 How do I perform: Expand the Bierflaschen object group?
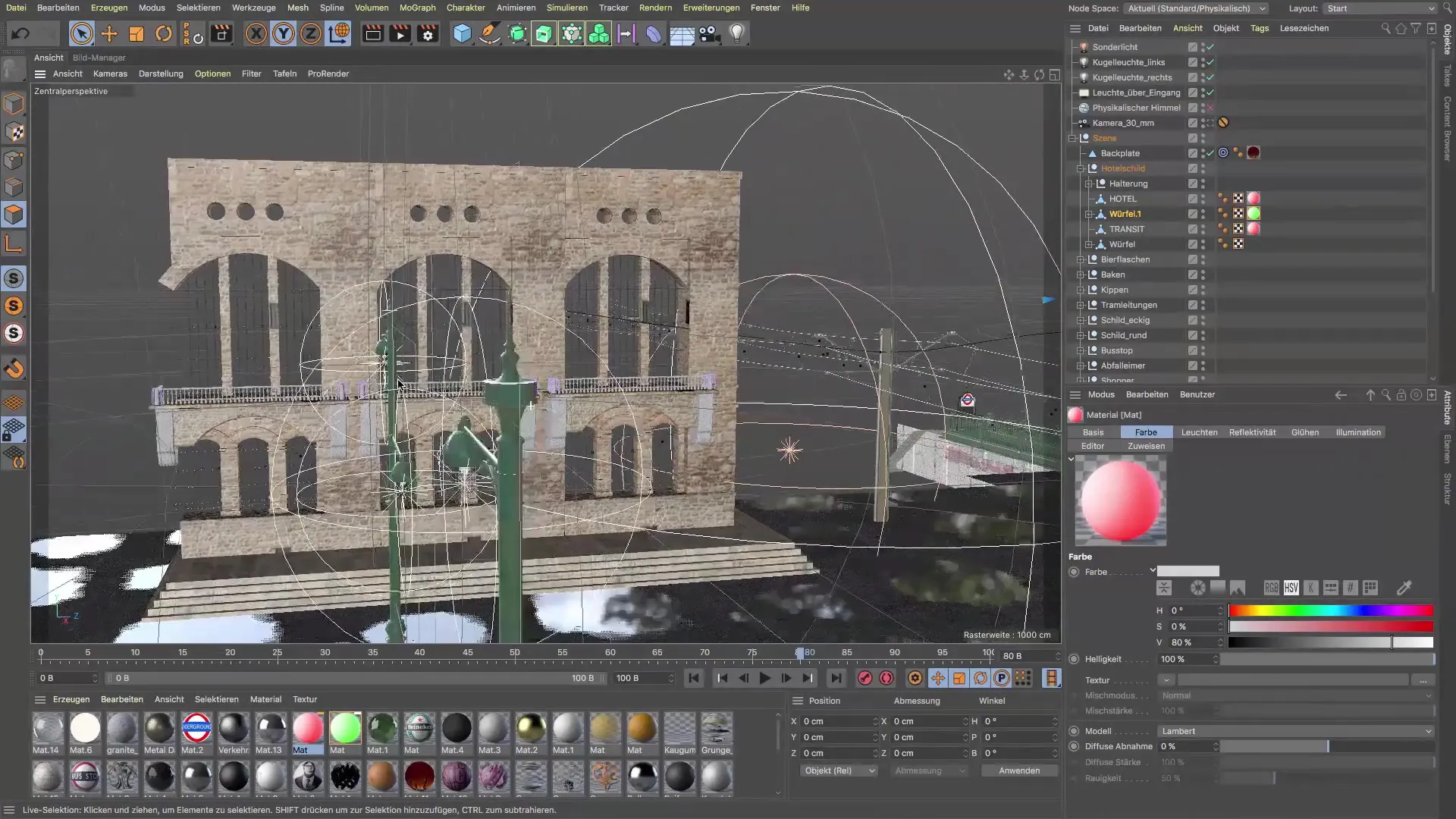(x=1081, y=259)
